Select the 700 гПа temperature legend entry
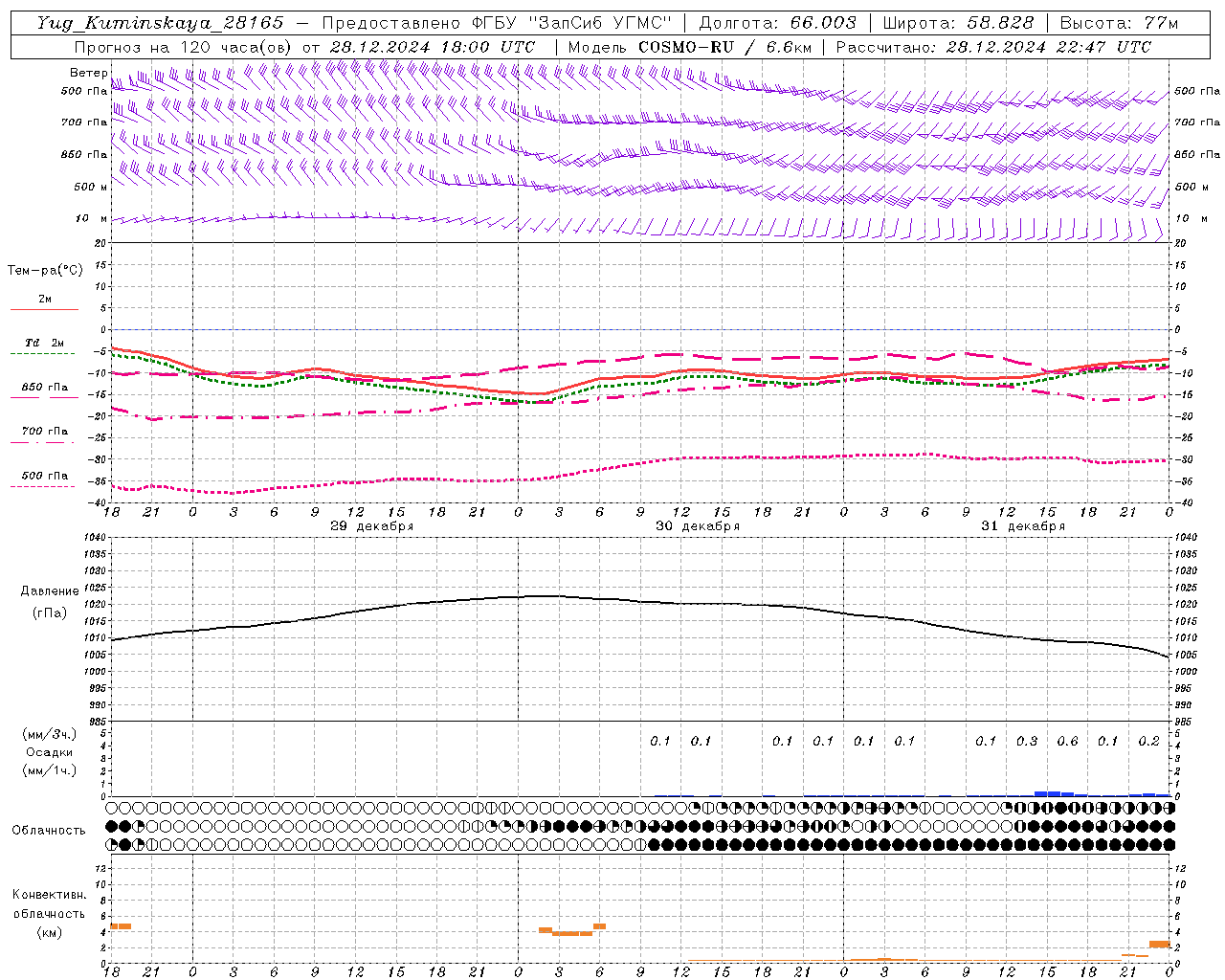The width and height of the screenshot is (1225, 980). tap(44, 435)
